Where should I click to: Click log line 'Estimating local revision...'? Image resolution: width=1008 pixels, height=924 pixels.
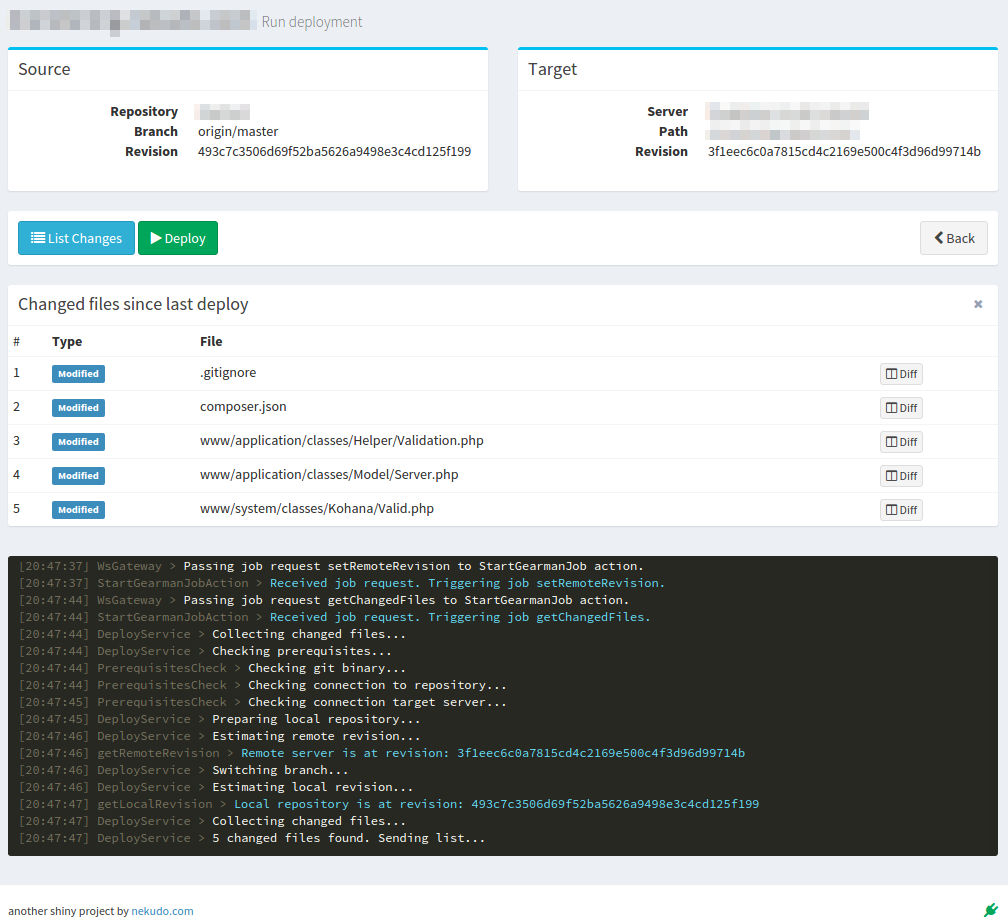(312, 787)
